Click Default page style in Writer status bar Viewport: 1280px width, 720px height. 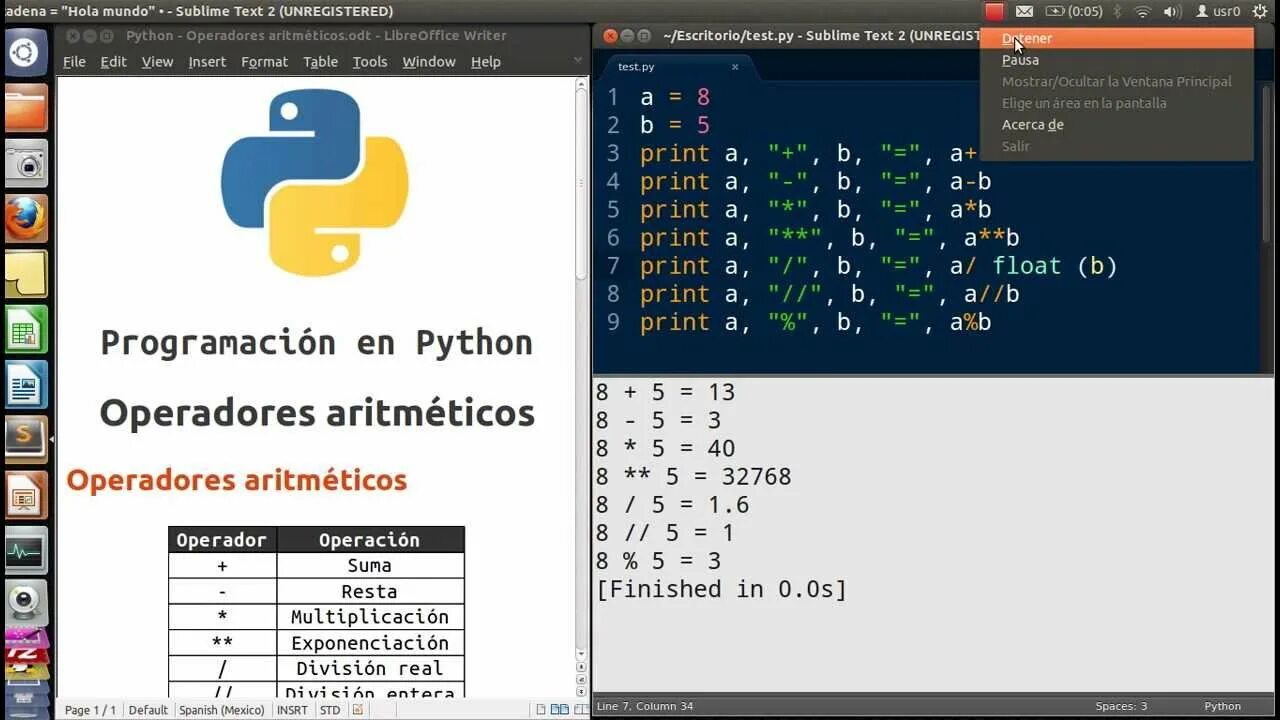[148, 710]
